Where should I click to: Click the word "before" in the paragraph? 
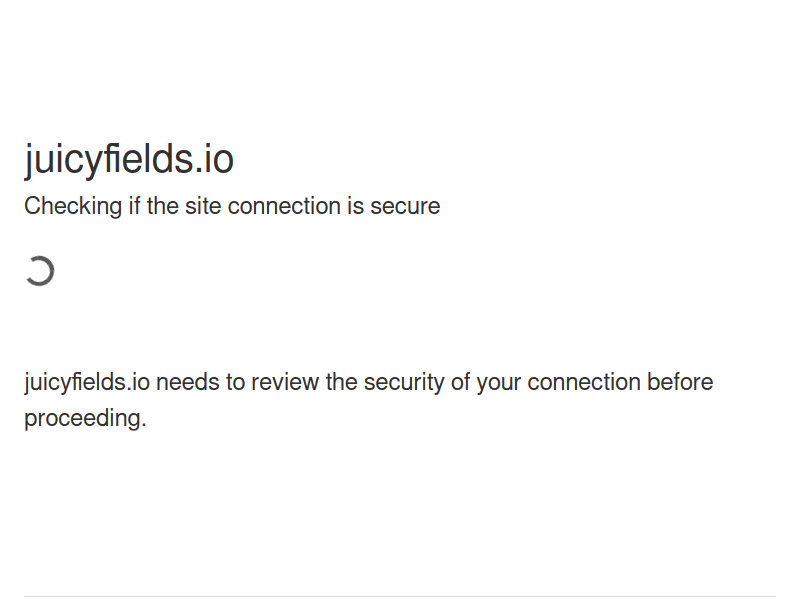680,383
